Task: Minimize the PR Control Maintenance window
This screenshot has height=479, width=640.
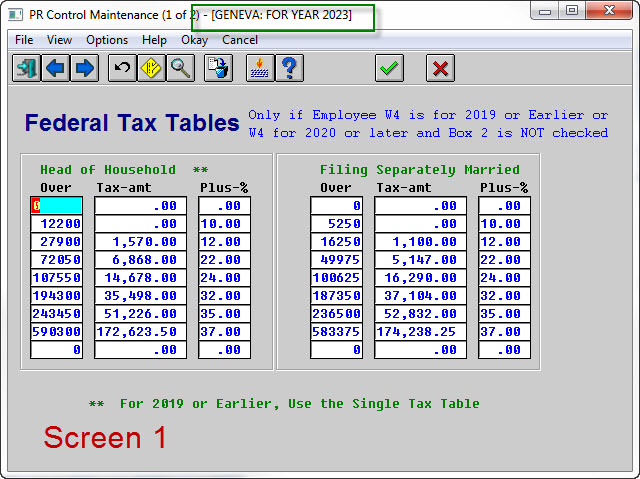Action: [x=545, y=11]
